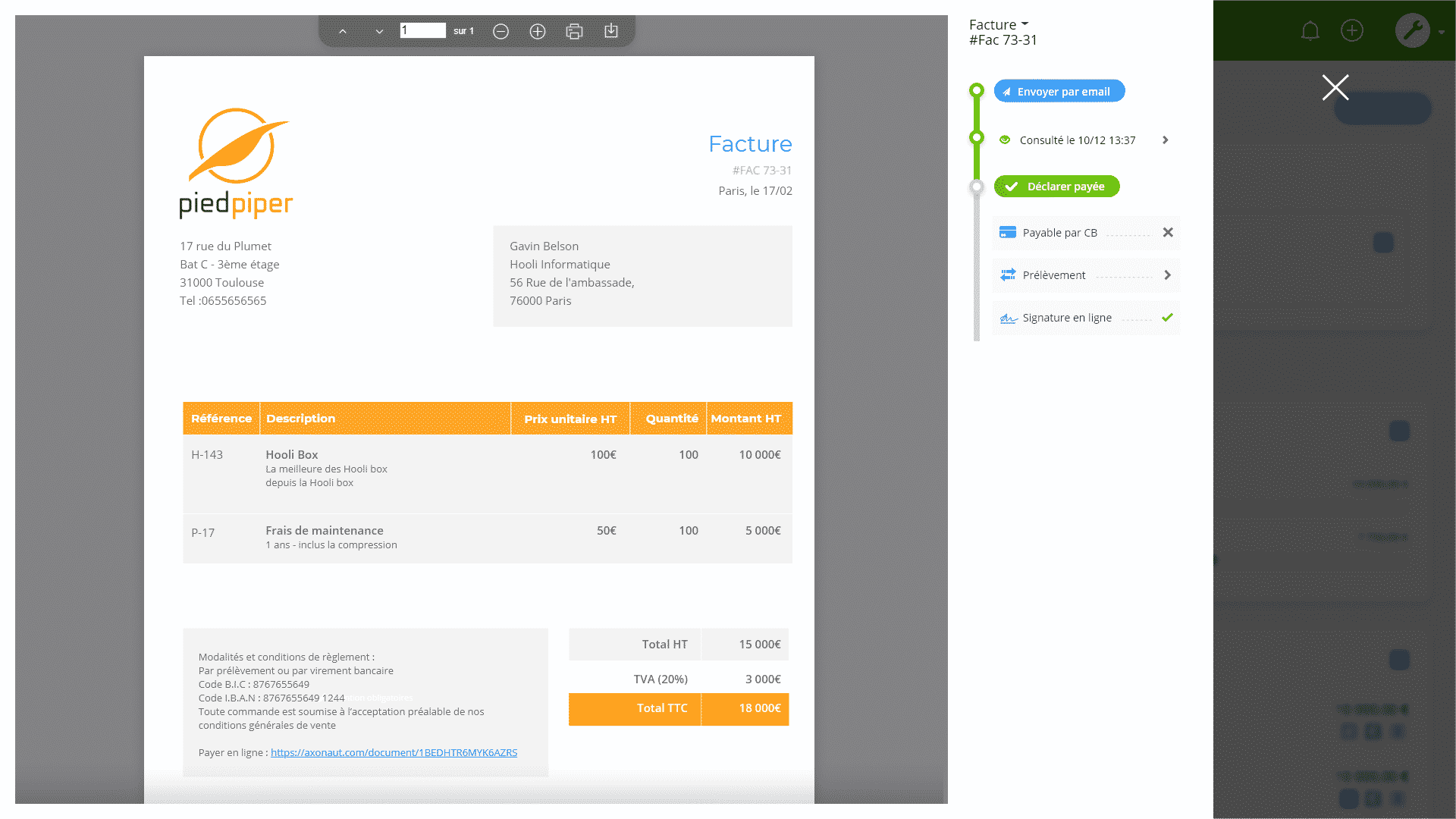Expand the Prélèvement option
The image size is (1456, 819).
point(1167,275)
